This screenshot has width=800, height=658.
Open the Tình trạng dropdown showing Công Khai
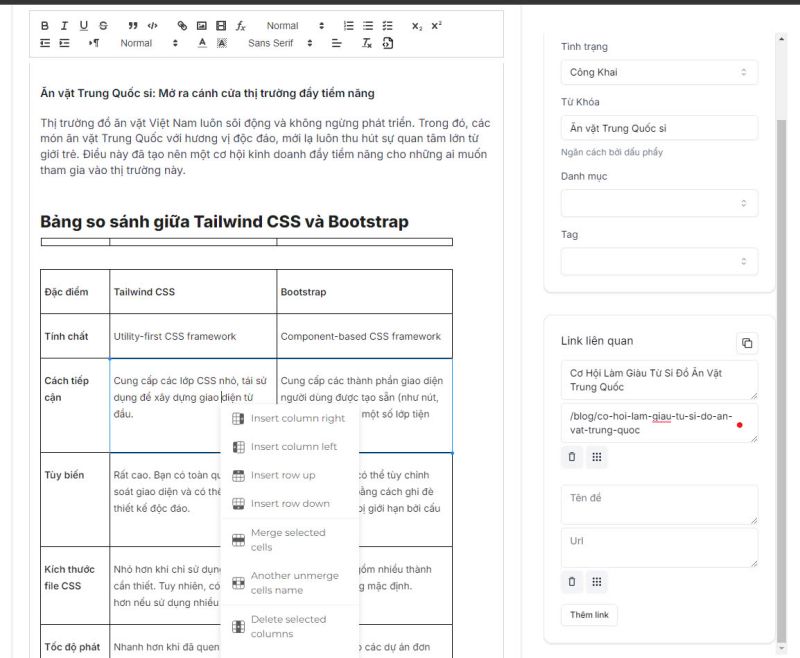659,72
